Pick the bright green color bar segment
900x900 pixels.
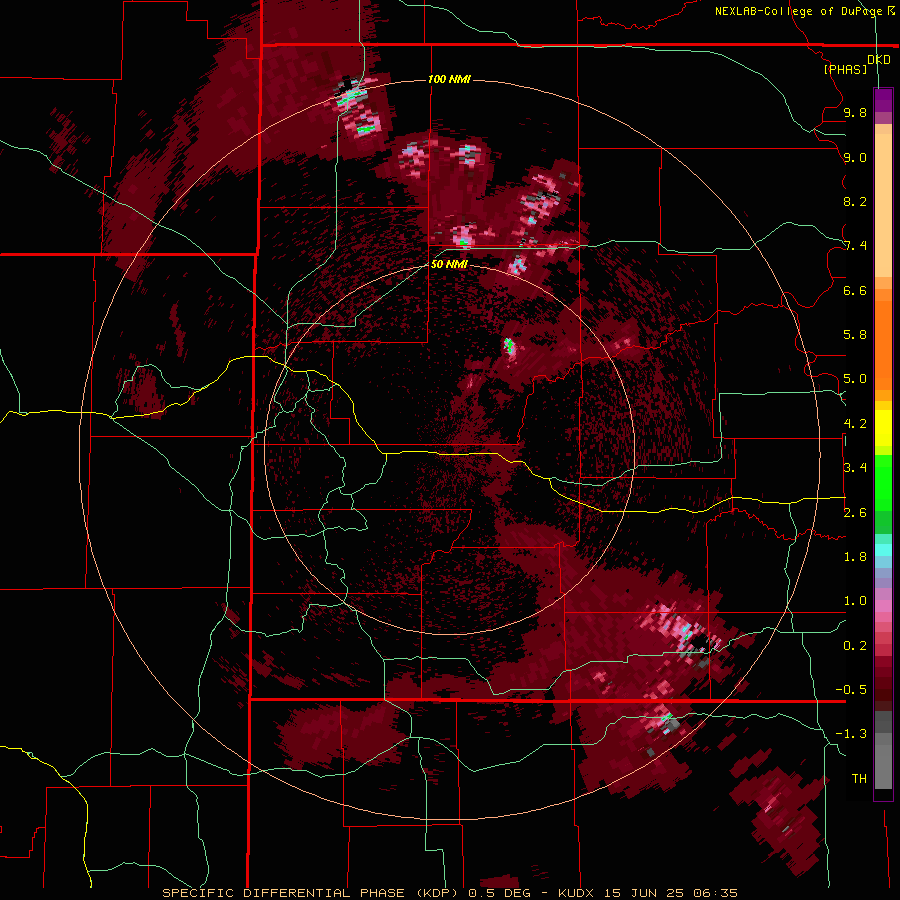click(x=883, y=482)
